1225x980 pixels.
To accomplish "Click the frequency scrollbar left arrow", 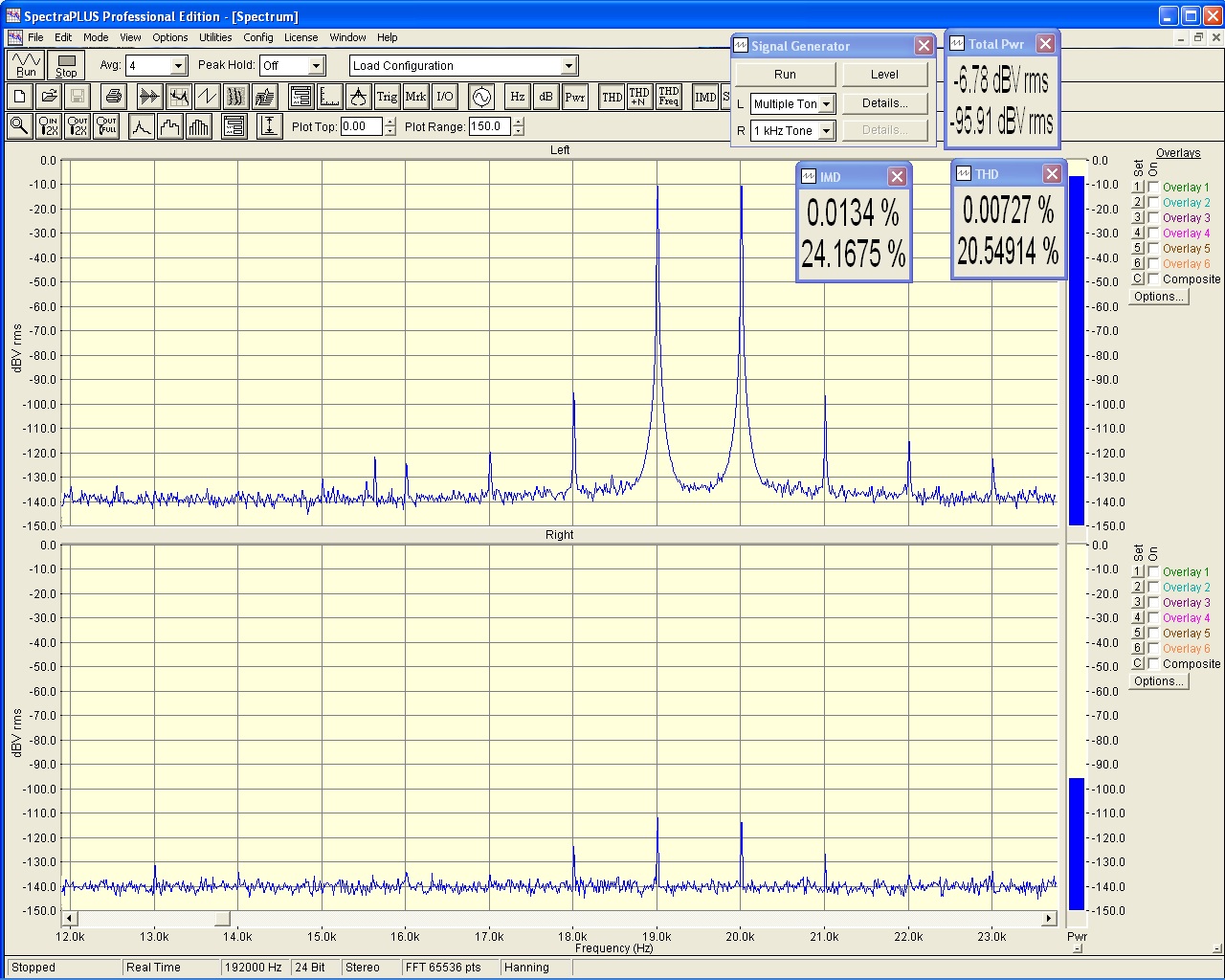I will (x=69, y=919).
